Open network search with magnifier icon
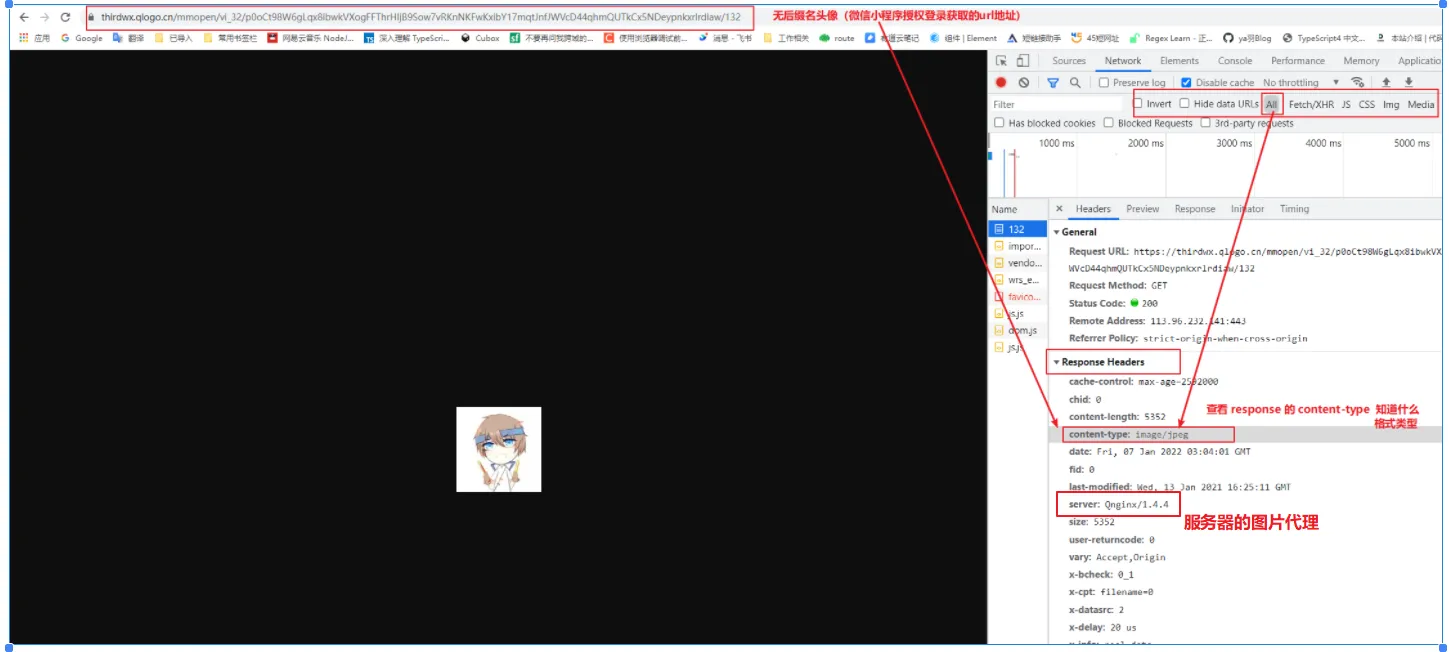1449x652 pixels. (x=1075, y=83)
